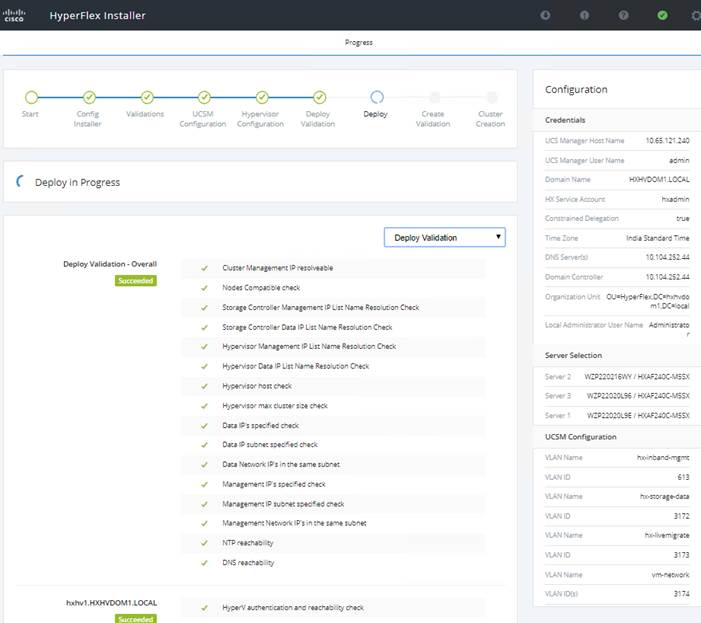Click the Deploy in Progress spinner
The height and width of the screenshot is (623, 701).
(22, 182)
